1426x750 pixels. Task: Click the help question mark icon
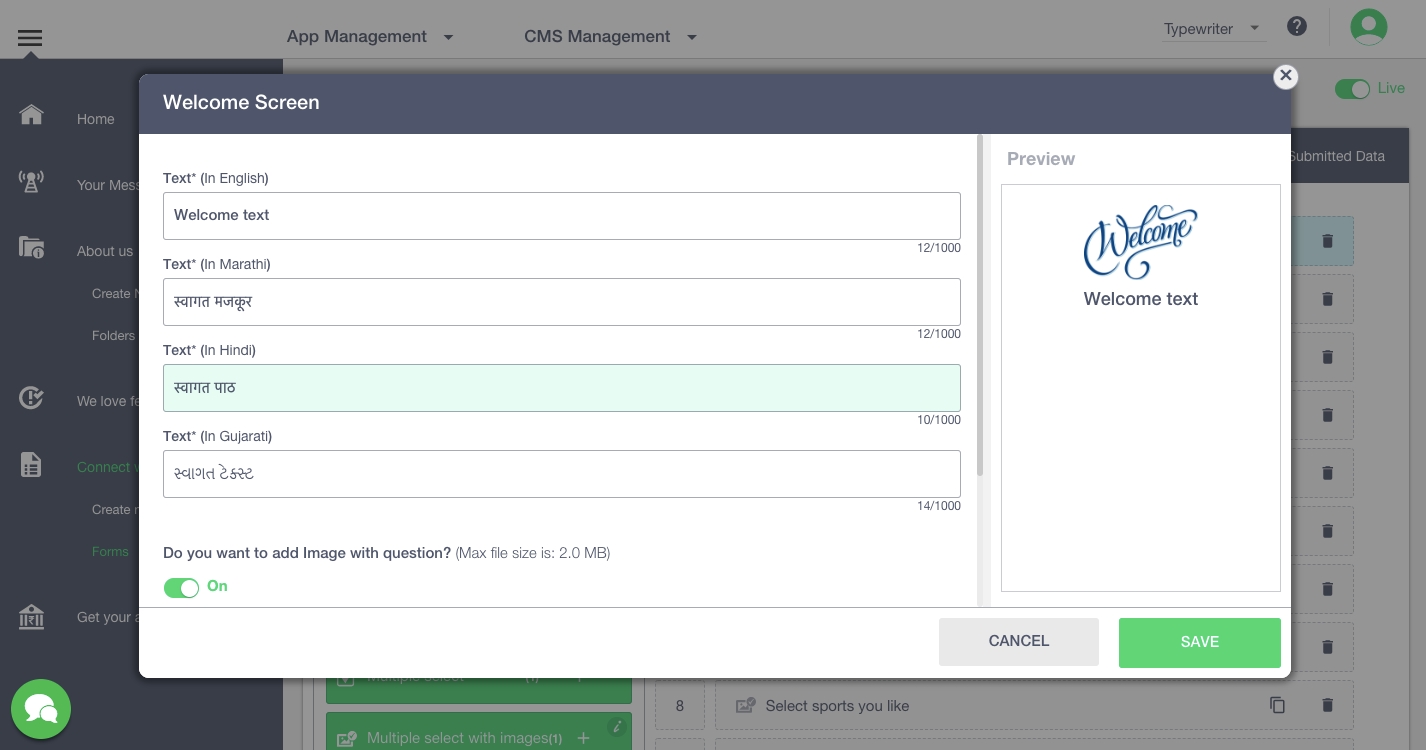tap(1297, 27)
